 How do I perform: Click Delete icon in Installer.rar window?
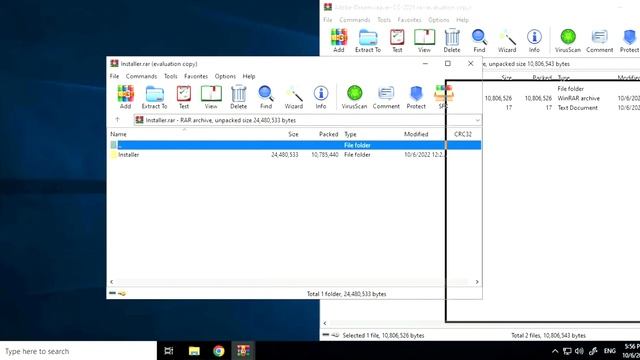238,97
